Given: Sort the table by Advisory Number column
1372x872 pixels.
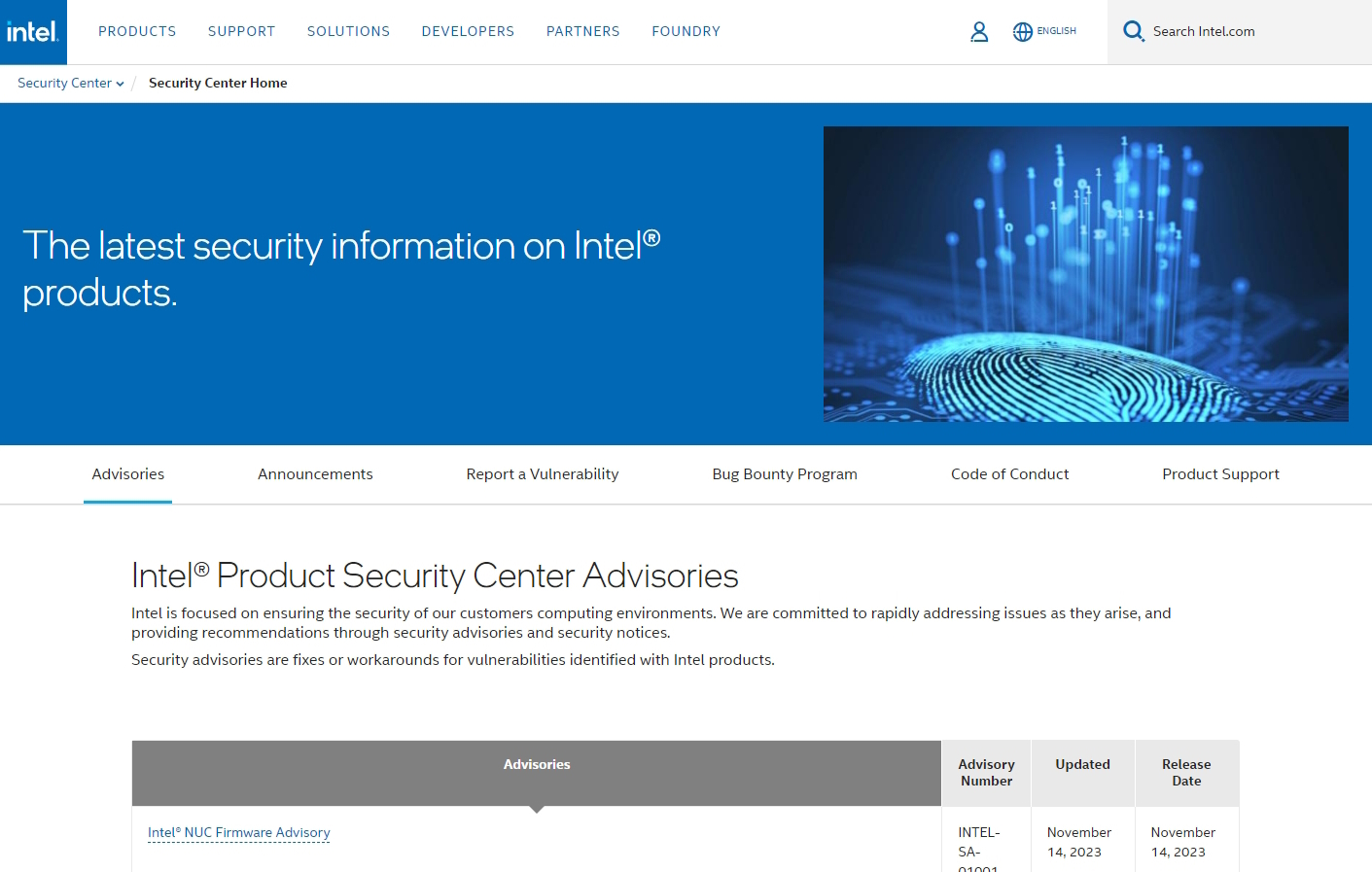Looking at the screenshot, I should click(986, 772).
